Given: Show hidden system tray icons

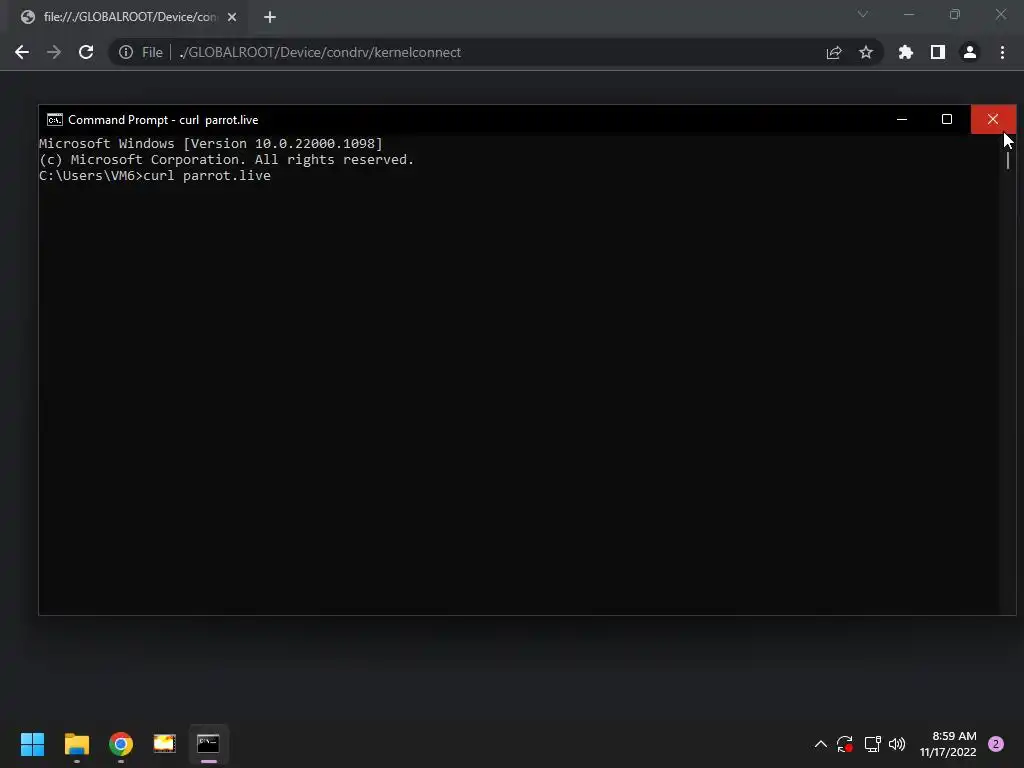Looking at the screenshot, I should tap(821, 744).
